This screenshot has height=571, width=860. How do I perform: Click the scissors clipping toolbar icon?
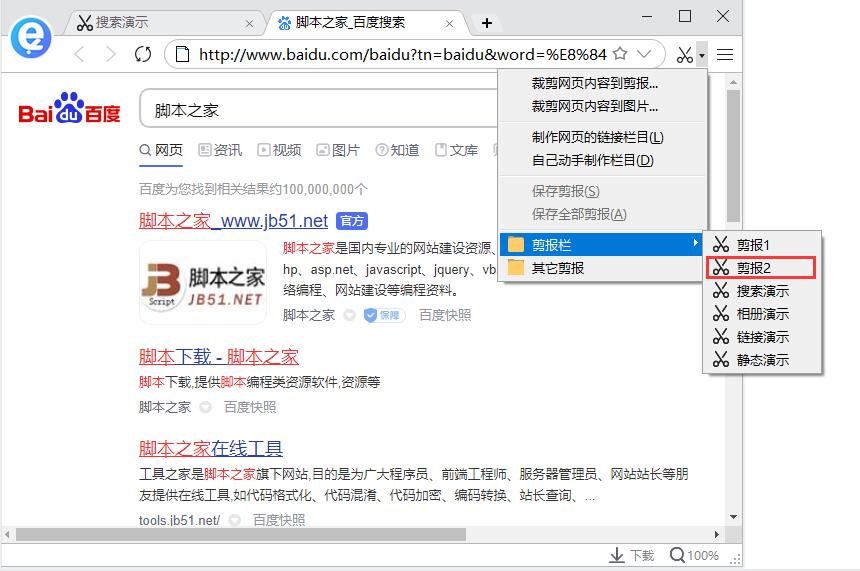(684, 54)
